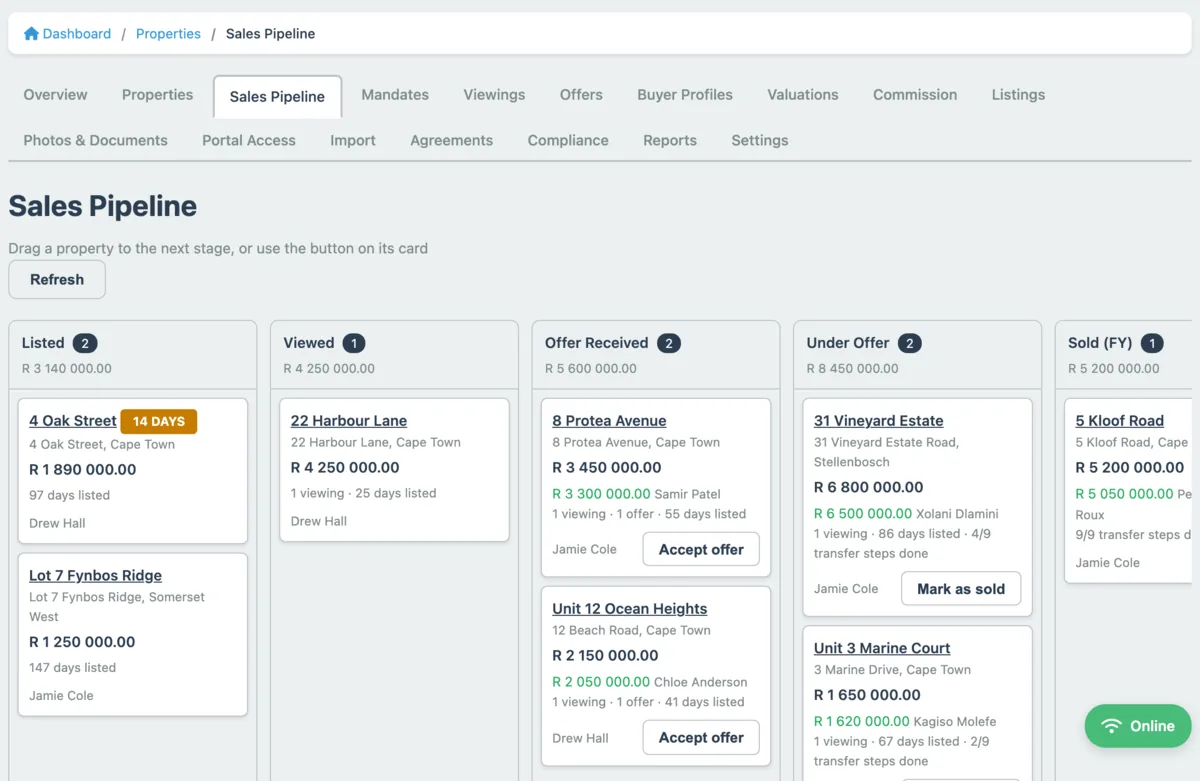This screenshot has height=781, width=1200.
Task: Click the Refresh button
Action: click(57, 280)
